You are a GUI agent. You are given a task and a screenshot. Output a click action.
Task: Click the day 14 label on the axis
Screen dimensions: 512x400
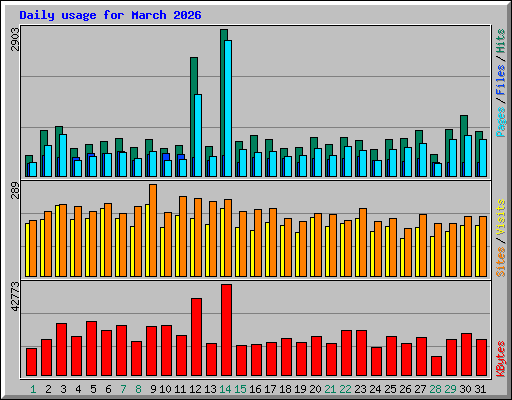click(225, 389)
